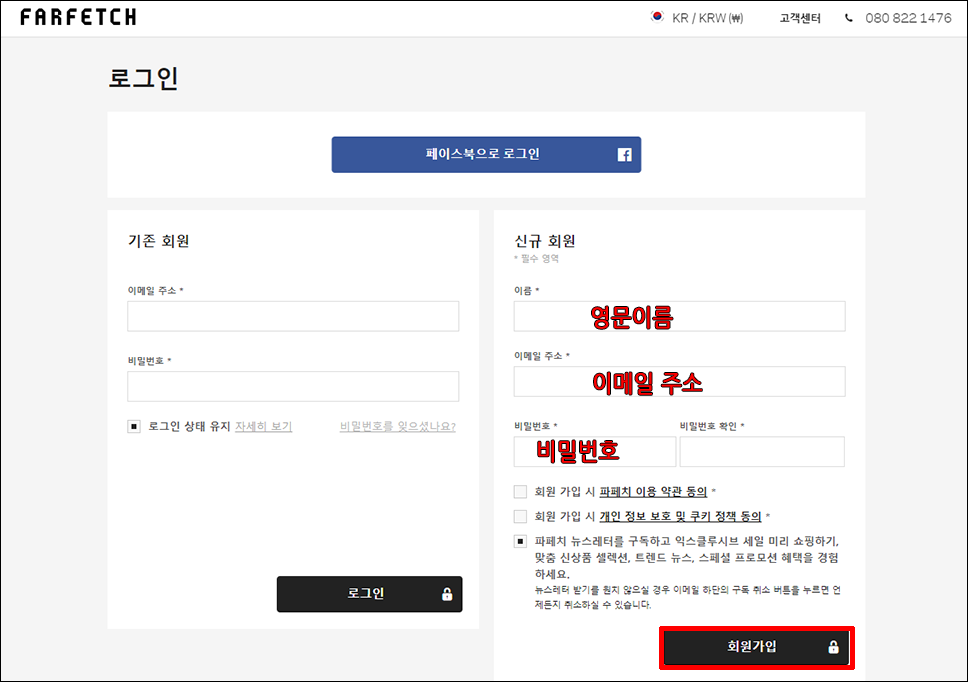Image resolution: width=968 pixels, height=682 pixels.
Task: Focus existing member 이메일 주소 field
Action: pyautogui.click(x=293, y=316)
